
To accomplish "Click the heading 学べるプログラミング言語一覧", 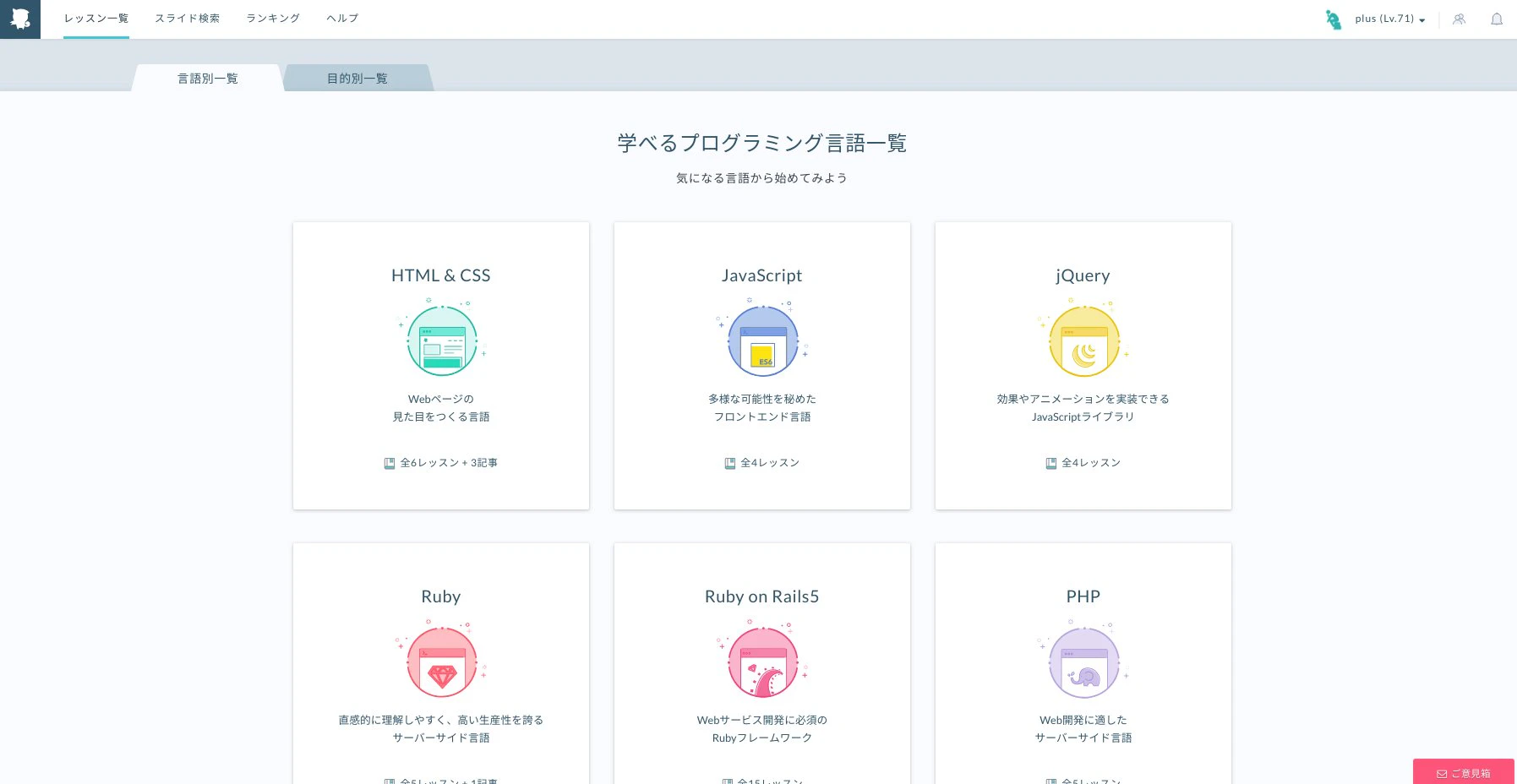I will pyautogui.click(x=762, y=143).
